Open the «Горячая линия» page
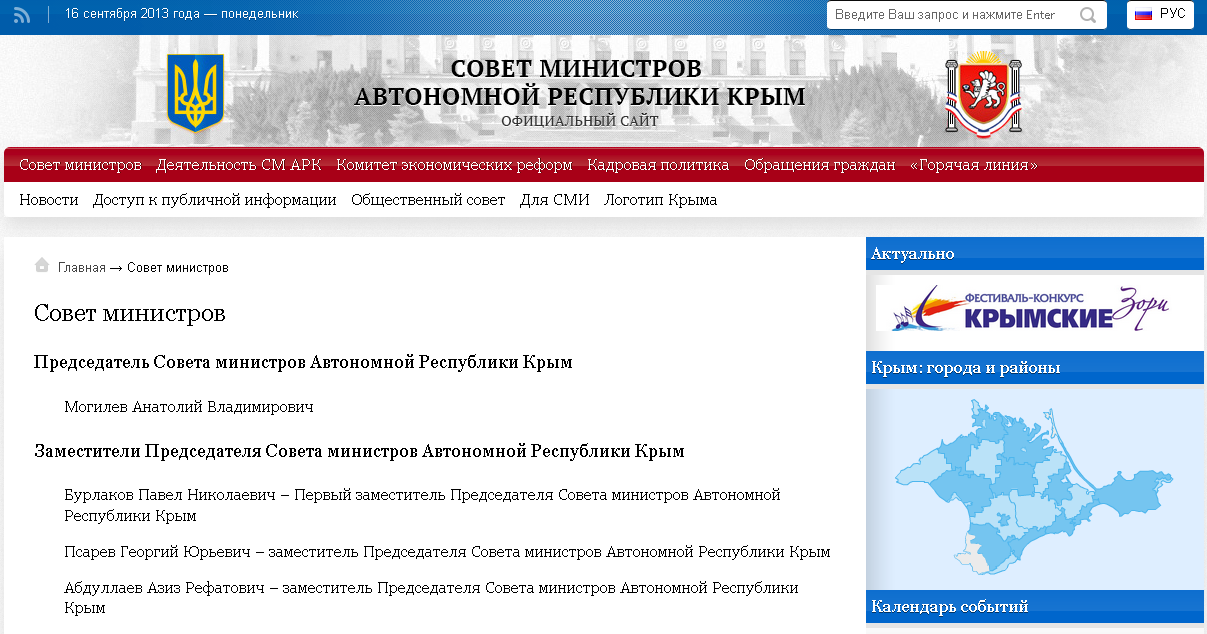This screenshot has height=634, width=1207. (x=972, y=164)
